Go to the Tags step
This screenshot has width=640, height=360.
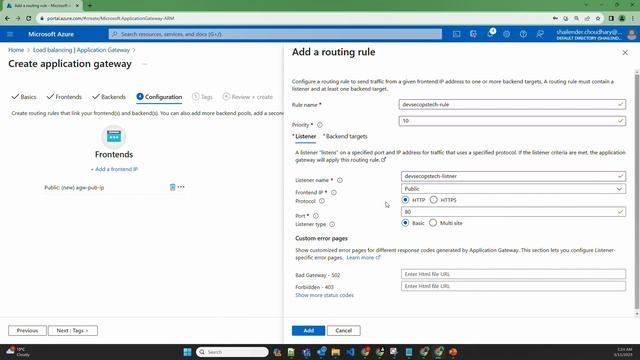tap(202, 97)
